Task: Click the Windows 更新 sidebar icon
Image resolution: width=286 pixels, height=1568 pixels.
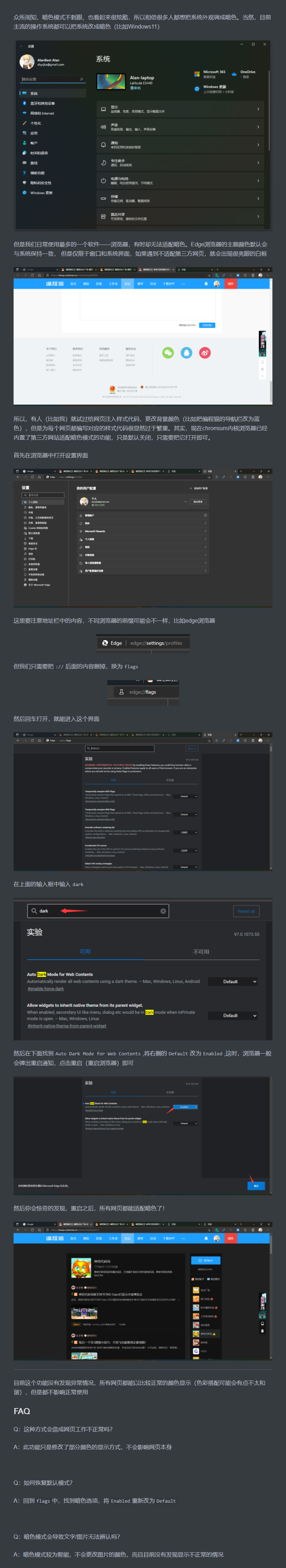Action: pyautogui.click(x=24, y=192)
